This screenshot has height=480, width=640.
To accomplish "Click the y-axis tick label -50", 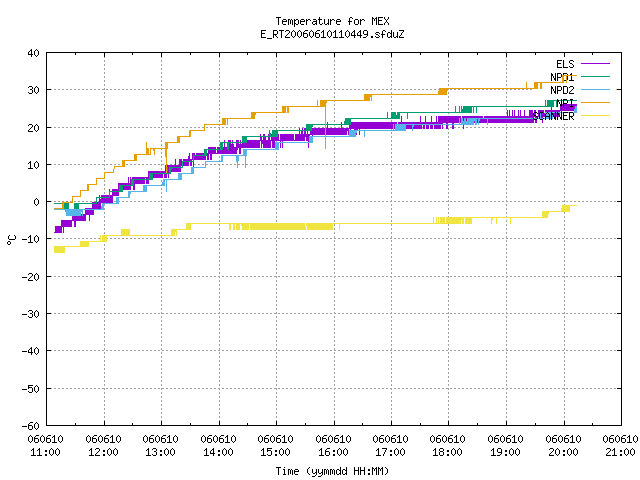I will [31, 389].
